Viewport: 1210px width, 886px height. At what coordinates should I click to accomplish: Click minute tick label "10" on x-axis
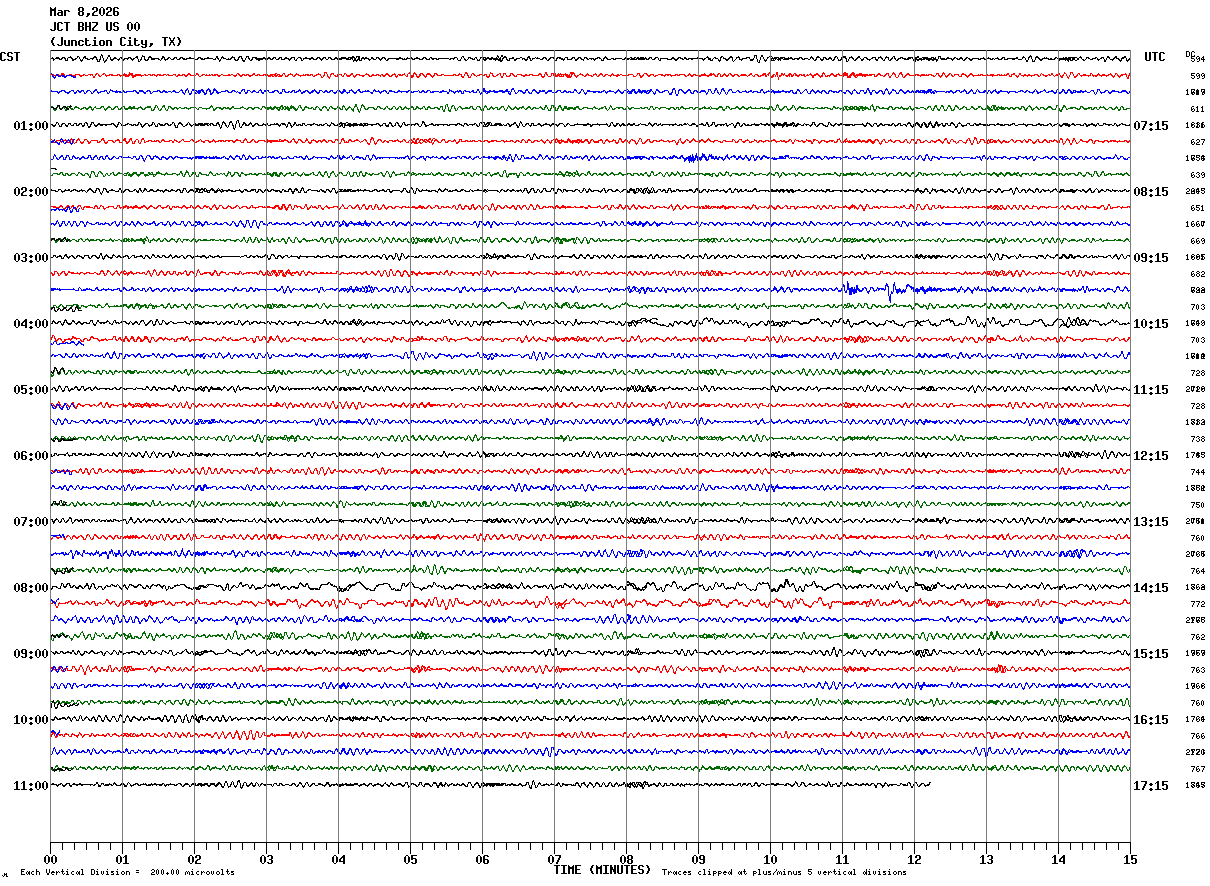pos(770,860)
